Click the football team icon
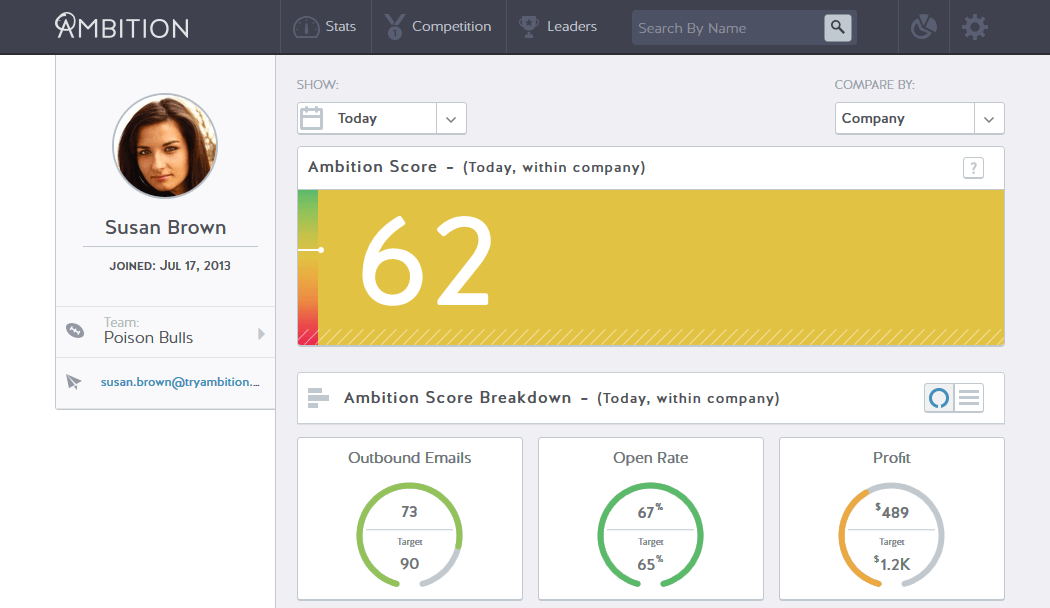Image resolution: width=1050 pixels, height=608 pixels. [x=75, y=330]
